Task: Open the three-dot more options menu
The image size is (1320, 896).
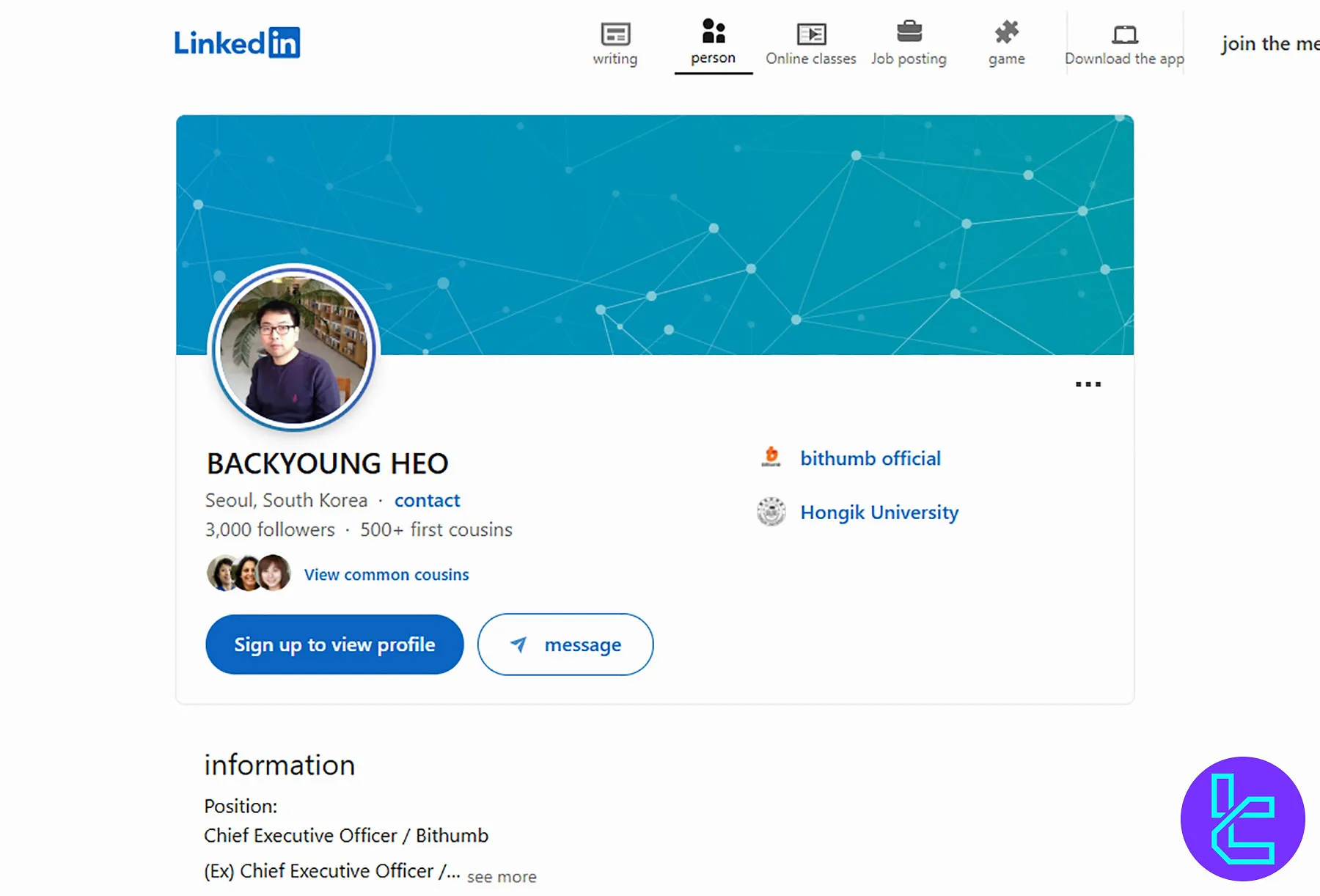Action: (x=1088, y=384)
